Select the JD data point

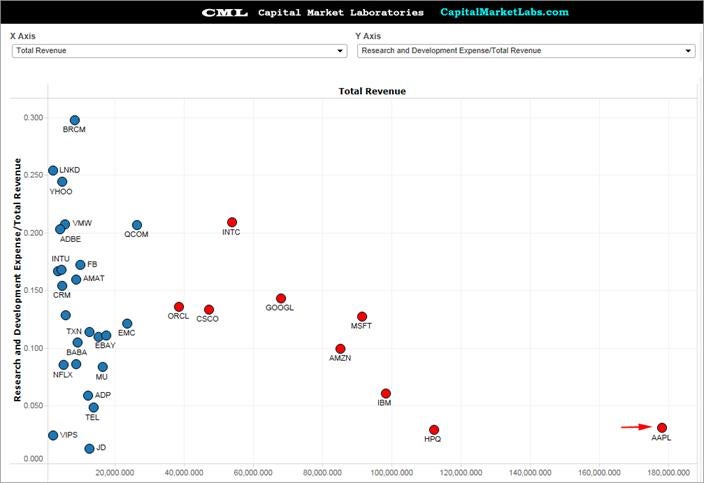89,448
